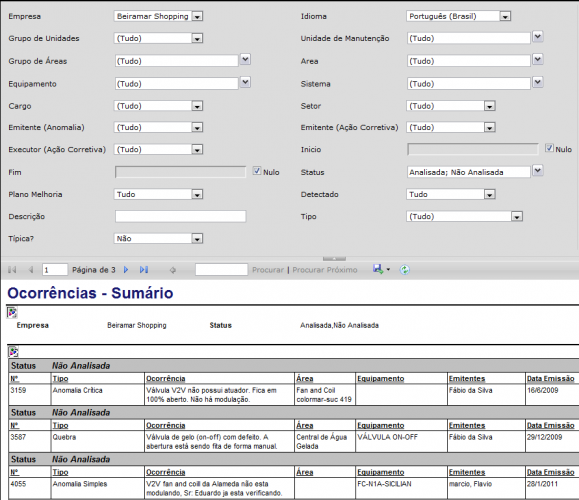Click the date 28/1/2011 cell
Screen dimensions: 579x500
coord(542,484)
